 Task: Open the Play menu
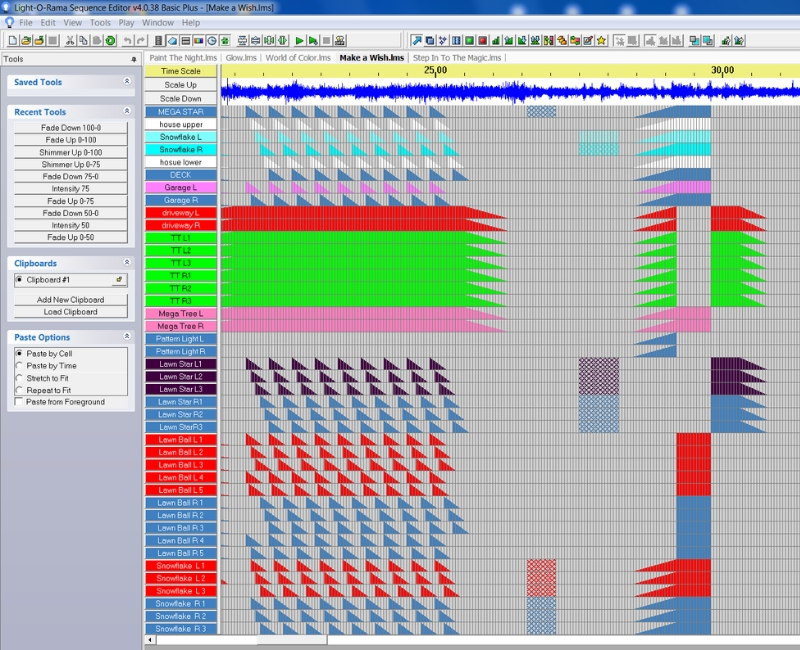point(126,22)
